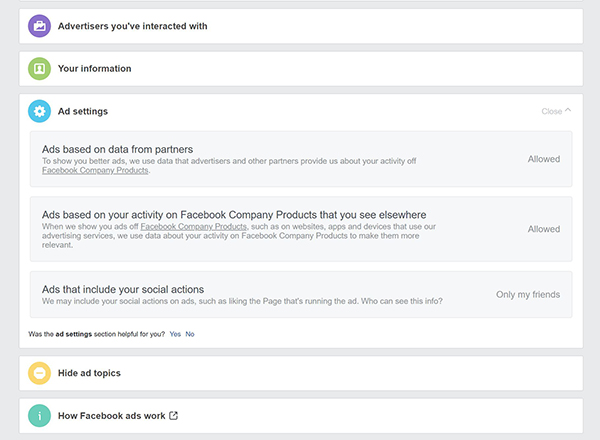Expand the Hide ad topics section
Viewport: 600px width, 440px height.
coord(301,373)
